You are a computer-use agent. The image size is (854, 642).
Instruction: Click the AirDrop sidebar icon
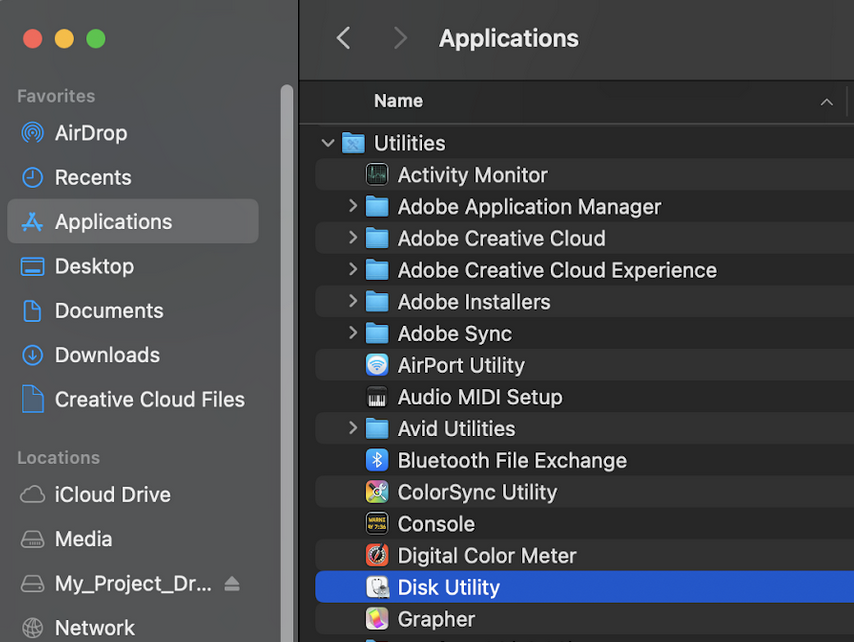pos(32,133)
